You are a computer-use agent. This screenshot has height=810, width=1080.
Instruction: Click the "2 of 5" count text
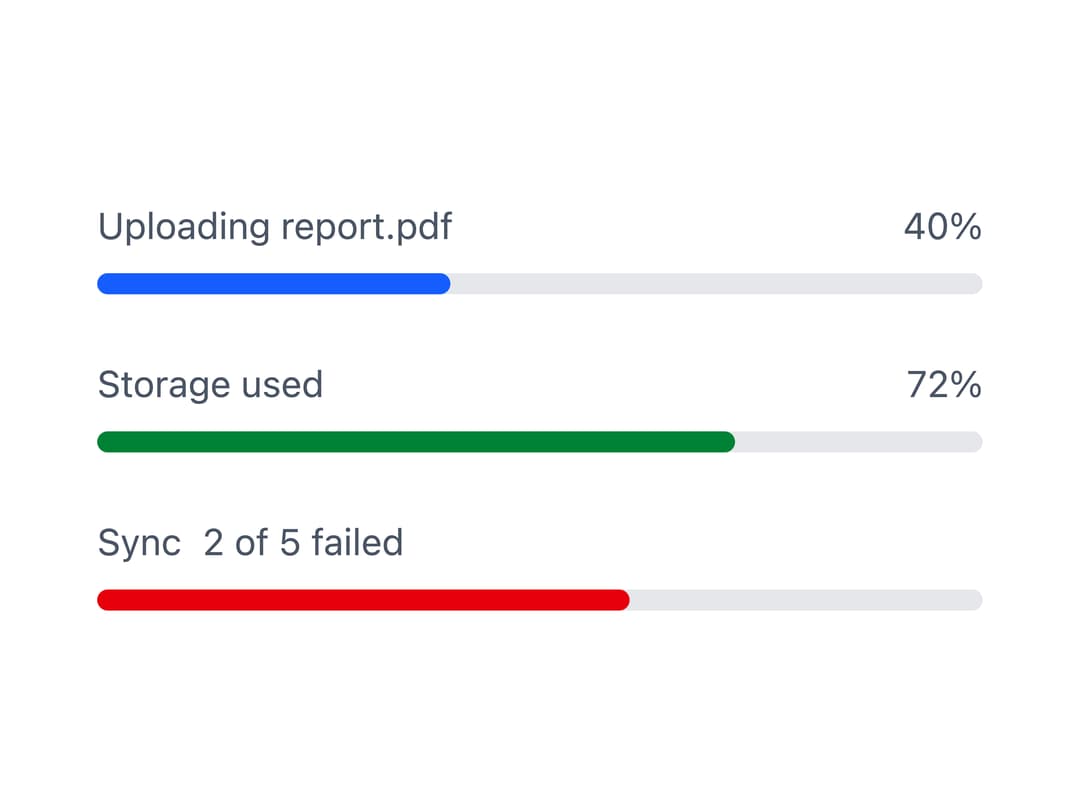(x=251, y=543)
